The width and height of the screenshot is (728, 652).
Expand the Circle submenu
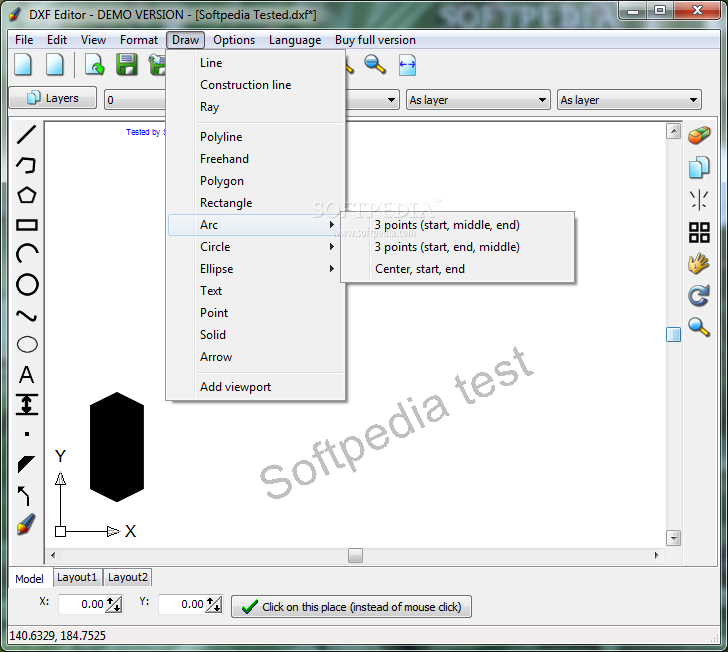256,247
